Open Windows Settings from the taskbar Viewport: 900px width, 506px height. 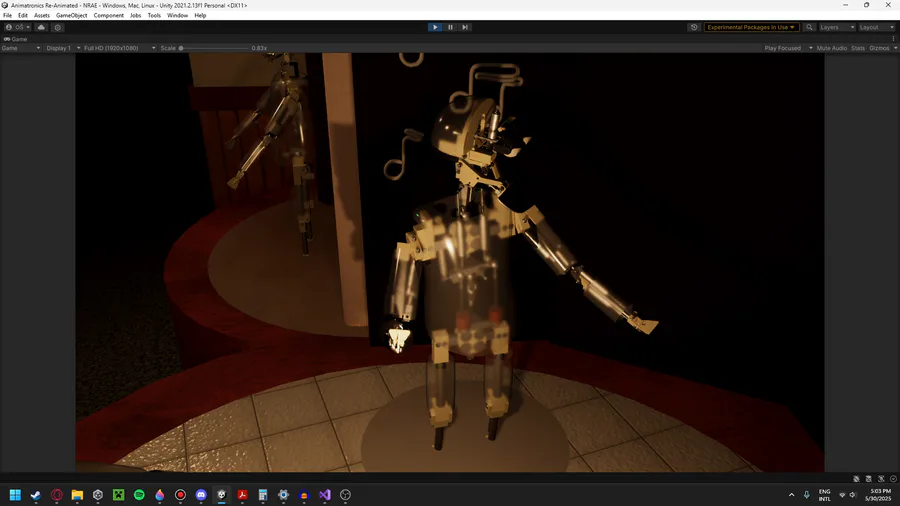pos(284,495)
